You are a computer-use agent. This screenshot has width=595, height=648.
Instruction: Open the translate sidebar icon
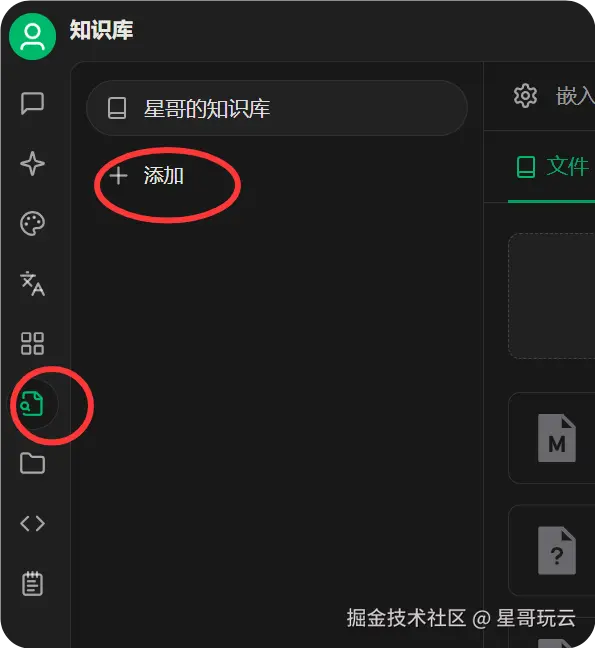pyautogui.click(x=33, y=284)
